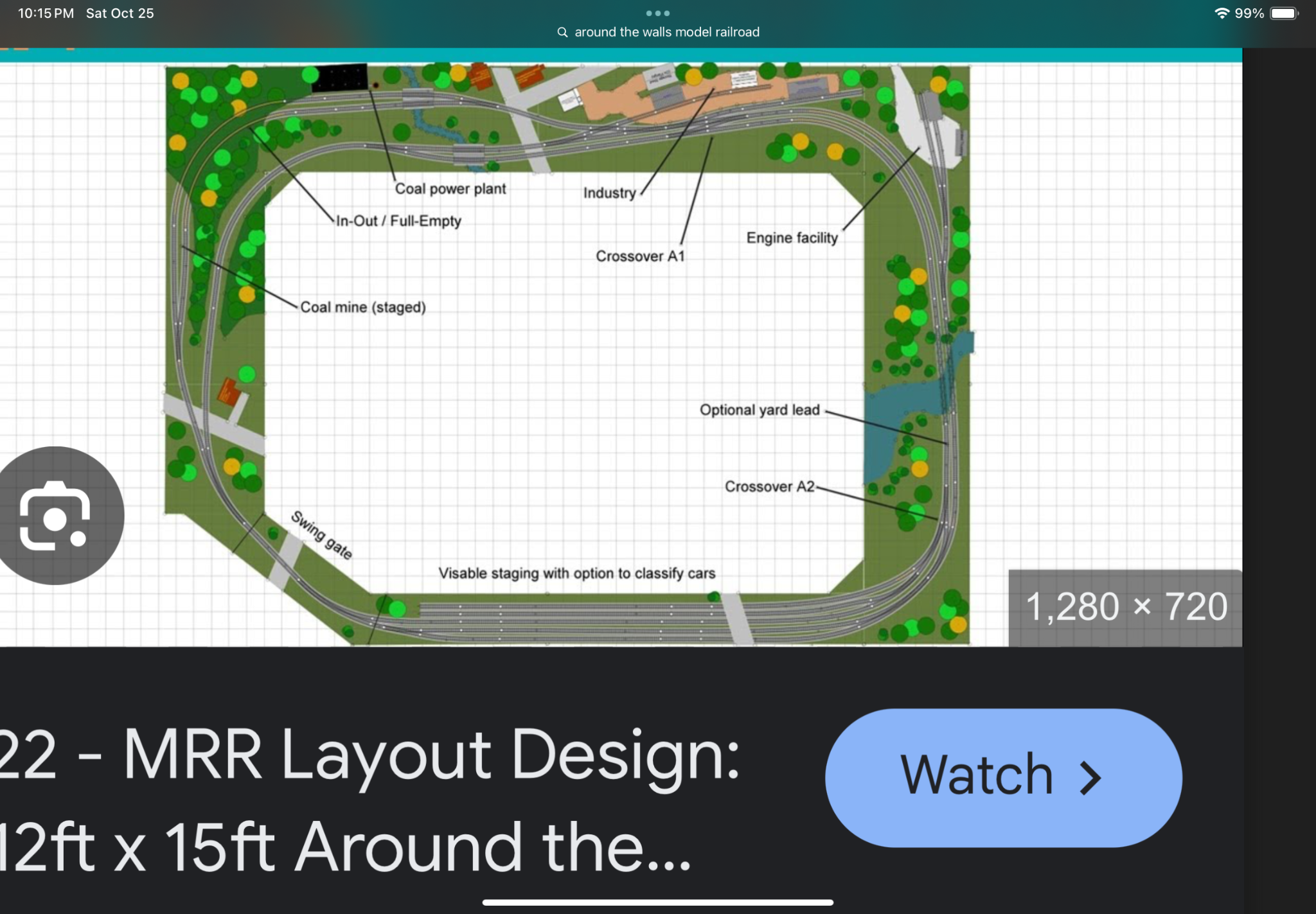This screenshot has height=914, width=1316.
Task: Tap the three-dot multitasking menu at top
Action: [658, 13]
